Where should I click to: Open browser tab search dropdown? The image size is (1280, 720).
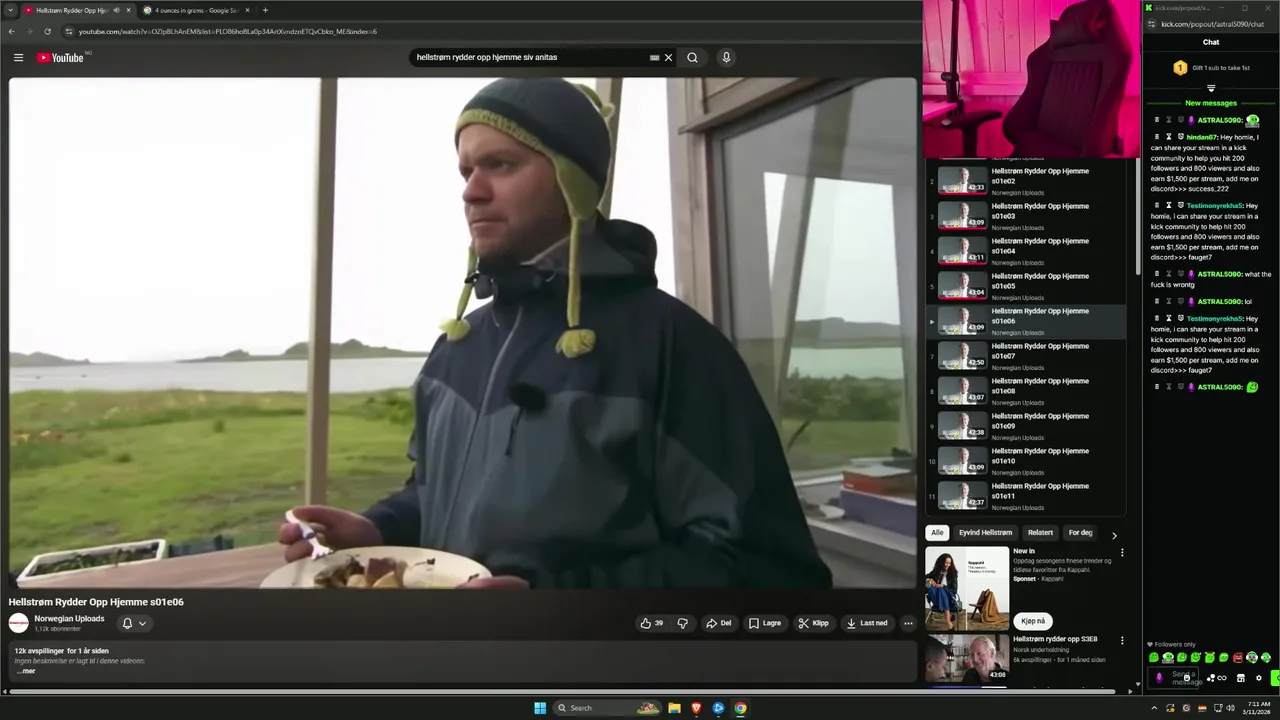coord(9,10)
